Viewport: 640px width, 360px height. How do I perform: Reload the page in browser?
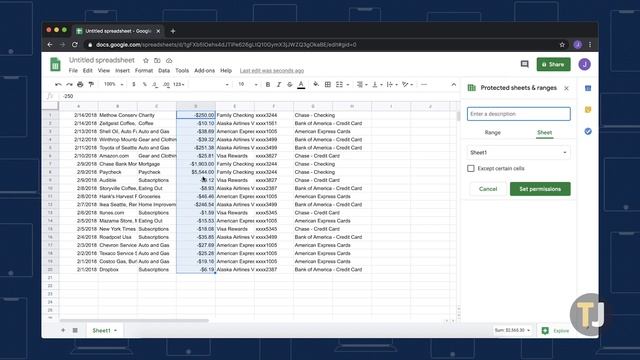point(75,44)
